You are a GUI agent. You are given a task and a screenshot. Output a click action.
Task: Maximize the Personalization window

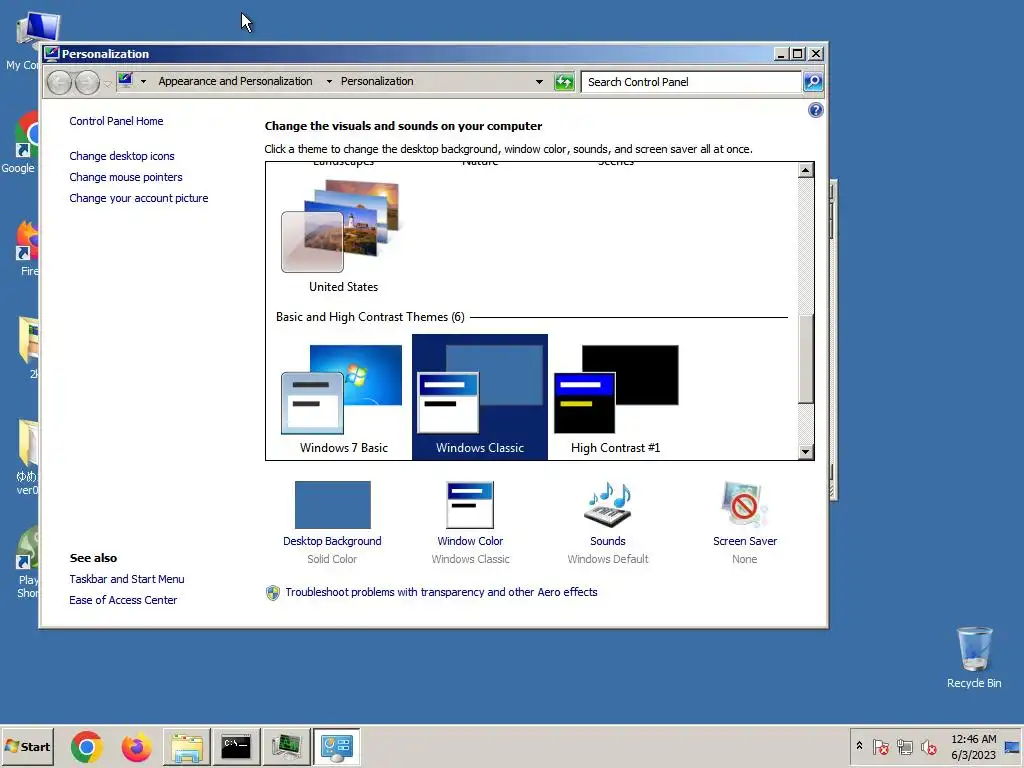797,54
